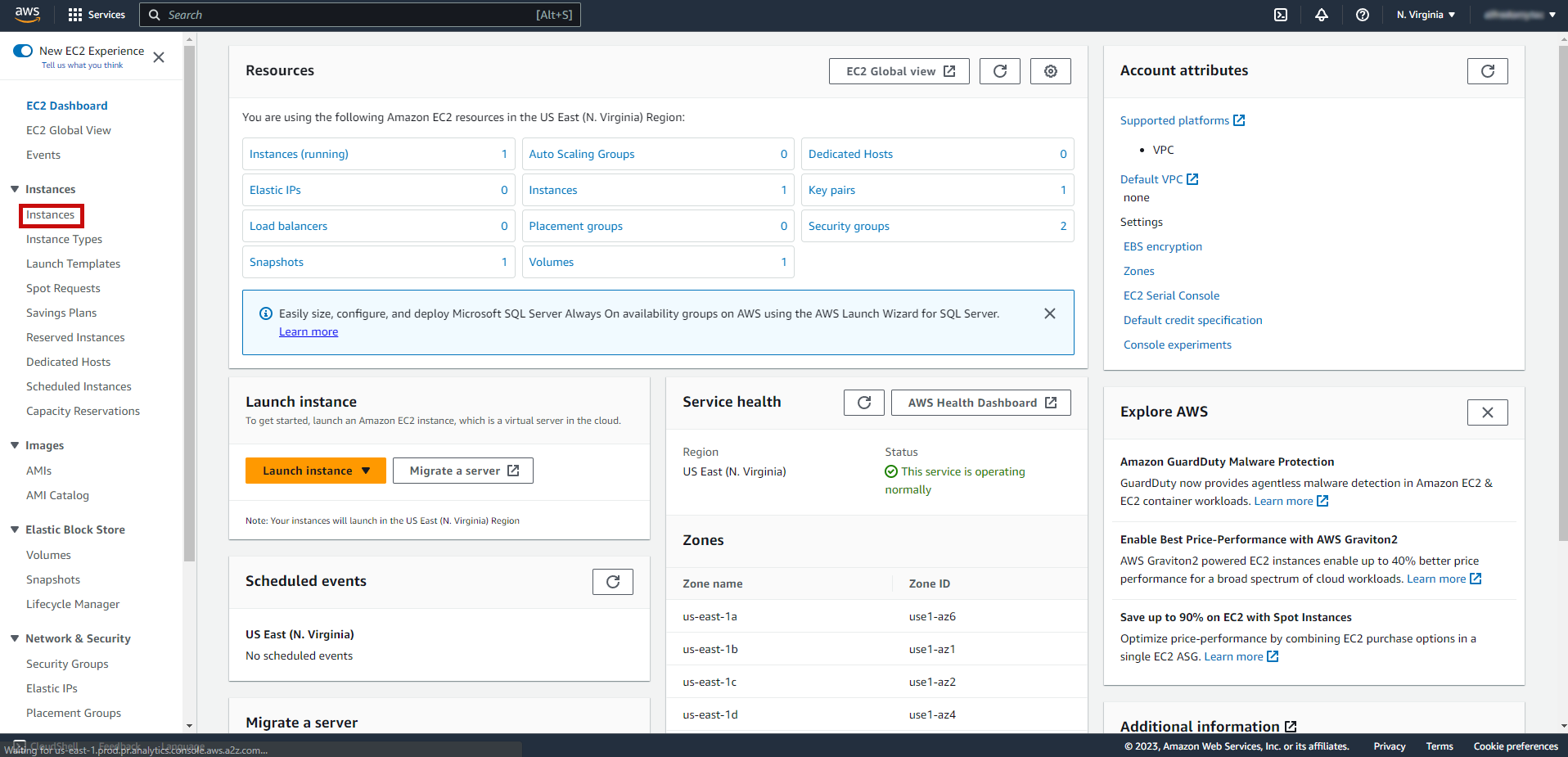The height and width of the screenshot is (757, 1568).
Task: Close the Explore AWS panel
Action: click(x=1488, y=412)
